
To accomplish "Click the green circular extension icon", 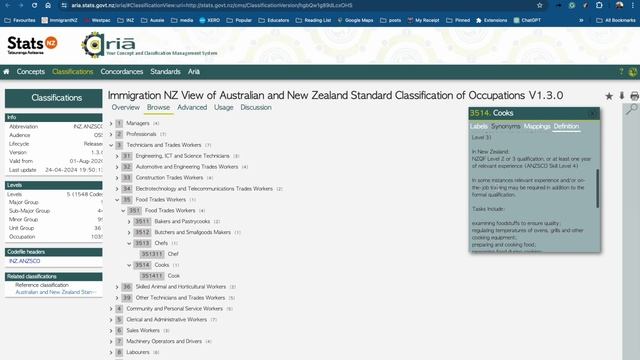I will coord(572,5).
